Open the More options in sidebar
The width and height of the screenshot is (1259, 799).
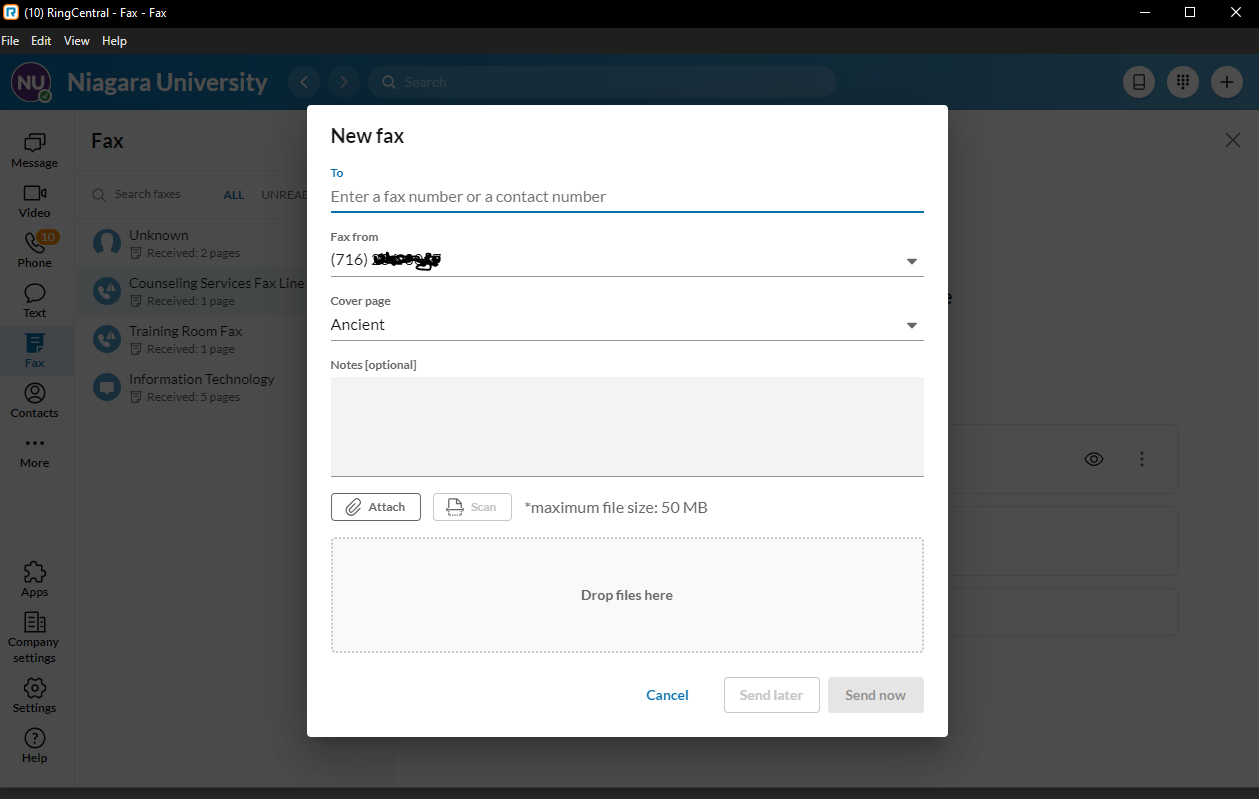35,451
